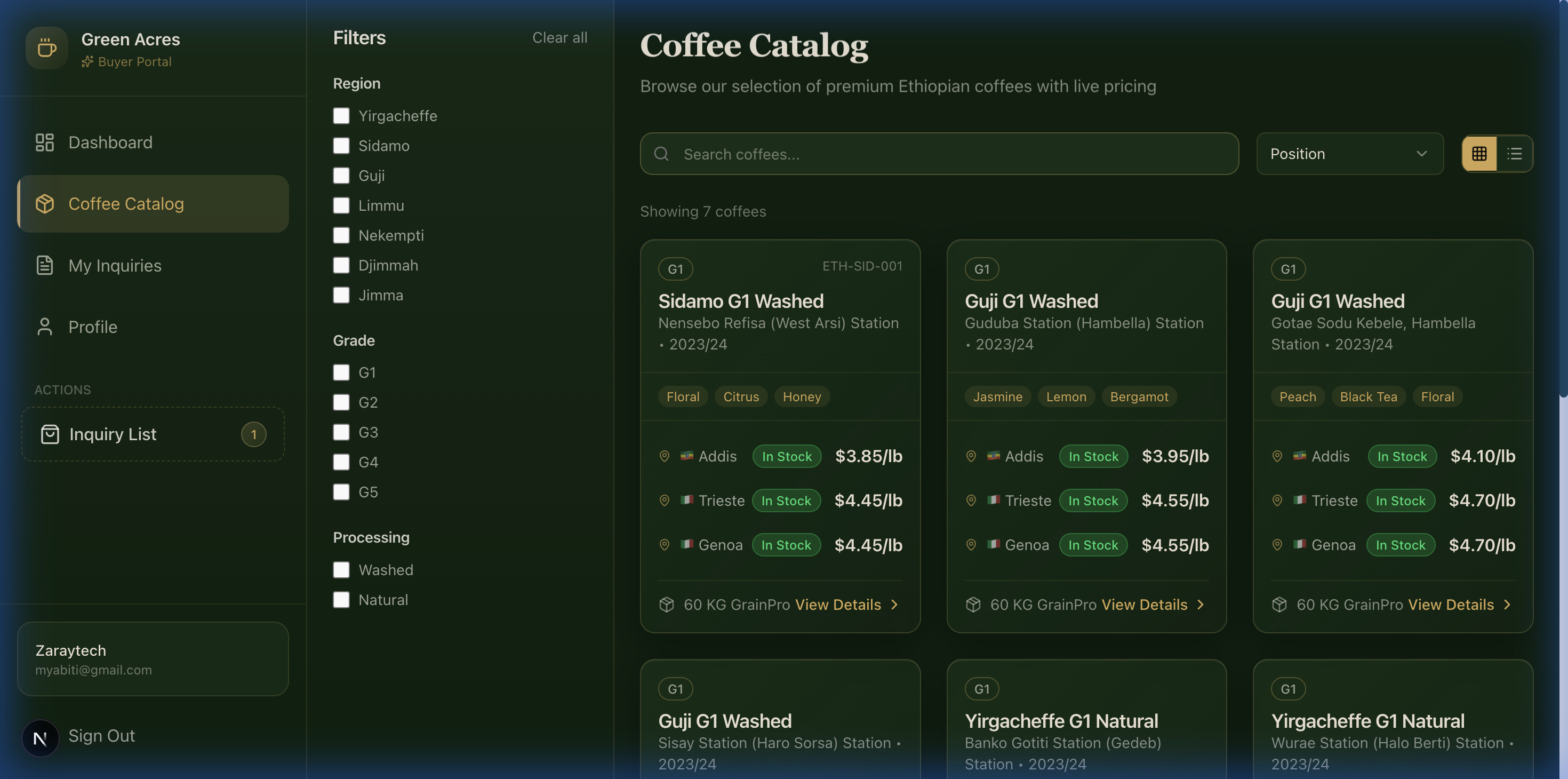Expand details chevron on Sidamo G1 Washed
This screenshot has height=779, width=1568.
[893, 604]
